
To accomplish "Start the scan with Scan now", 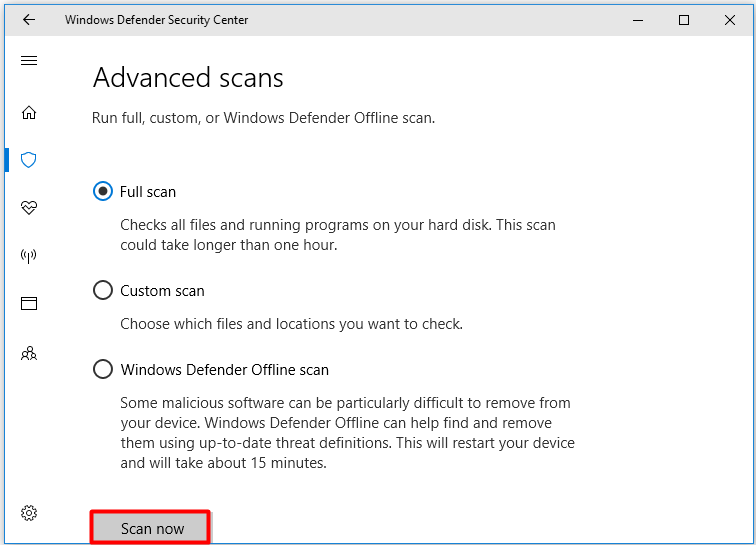I will (150, 528).
